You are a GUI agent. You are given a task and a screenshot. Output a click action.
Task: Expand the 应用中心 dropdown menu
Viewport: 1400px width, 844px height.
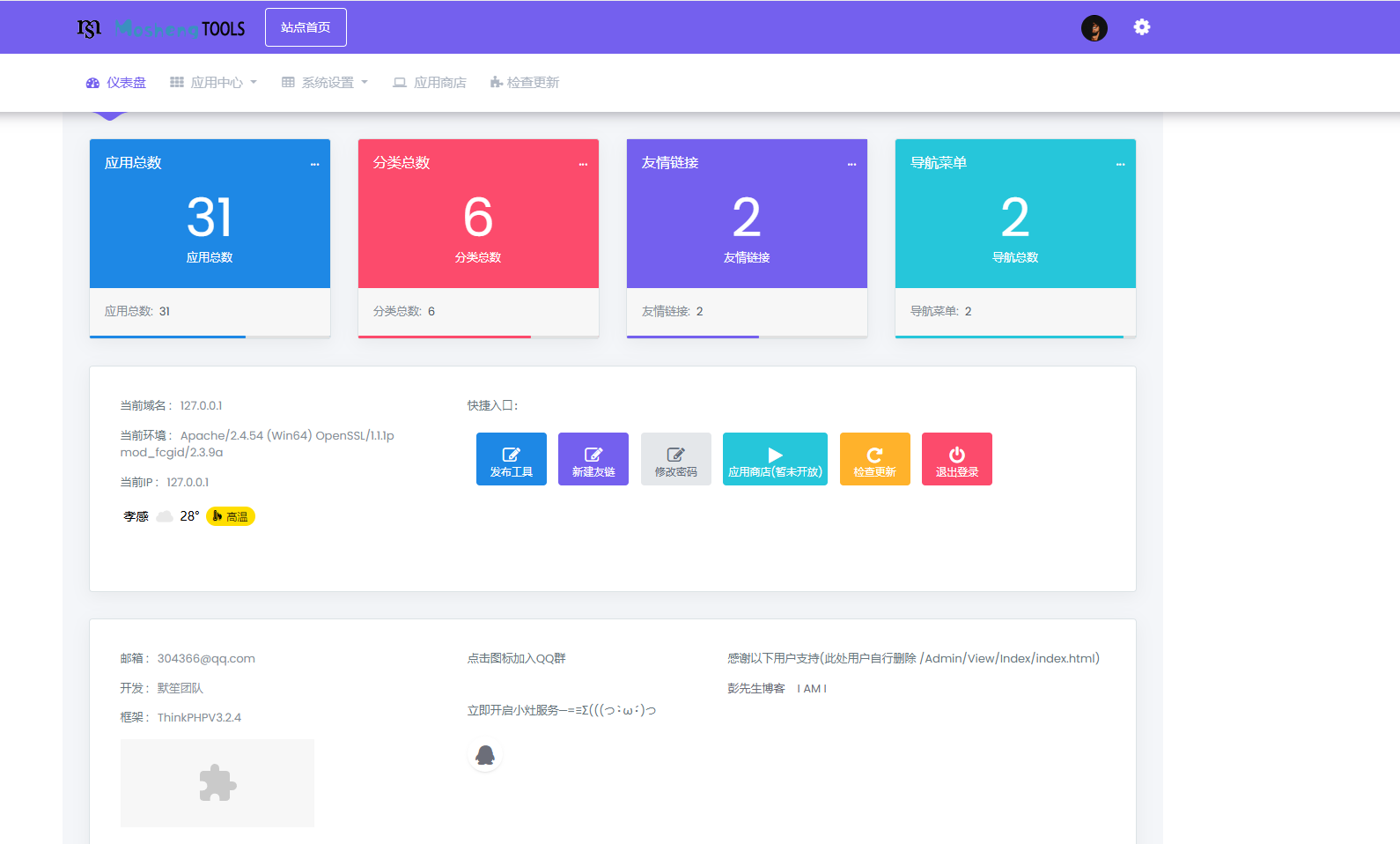[x=213, y=83]
